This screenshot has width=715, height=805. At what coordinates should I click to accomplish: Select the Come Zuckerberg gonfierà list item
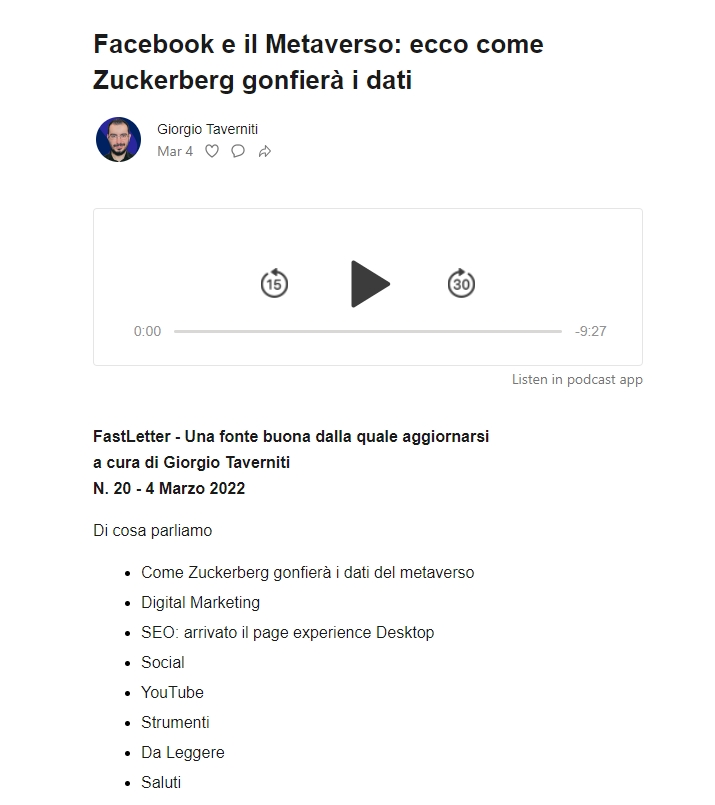pyautogui.click(x=307, y=572)
